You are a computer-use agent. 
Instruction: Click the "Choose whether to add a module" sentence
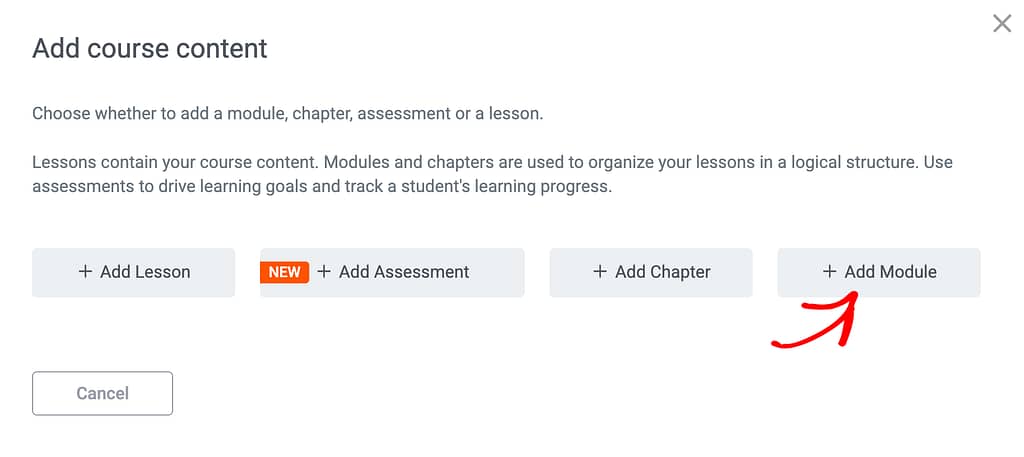coord(288,114)
